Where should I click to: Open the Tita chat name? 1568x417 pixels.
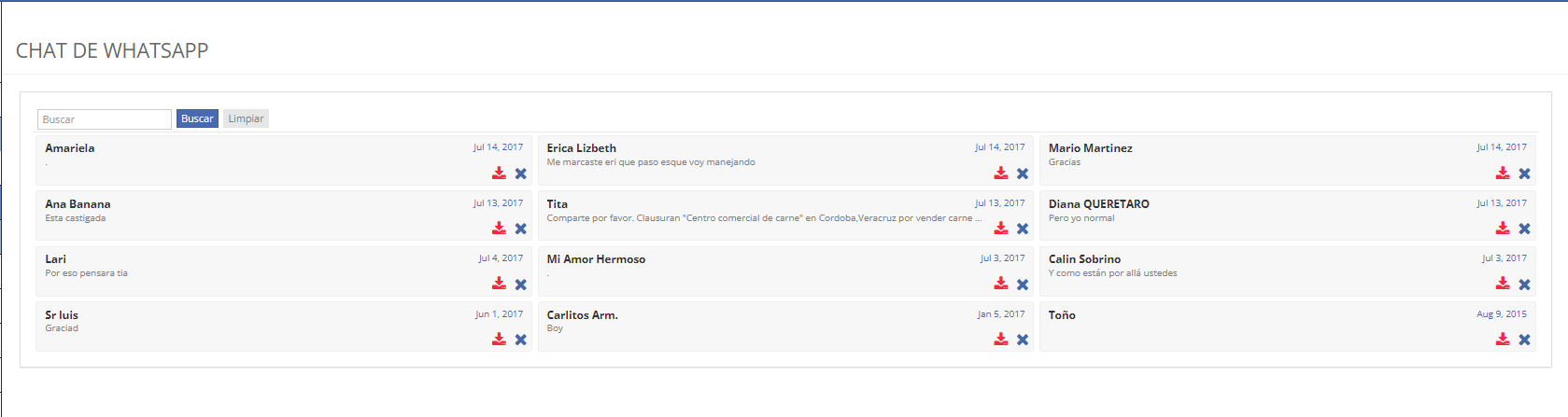point(557,204)
